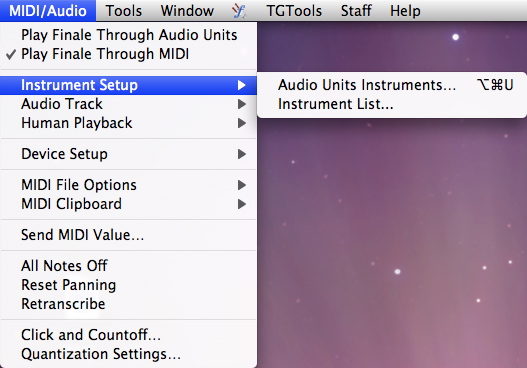Expand the MIDI Clipboard submenu

point(128,204)
